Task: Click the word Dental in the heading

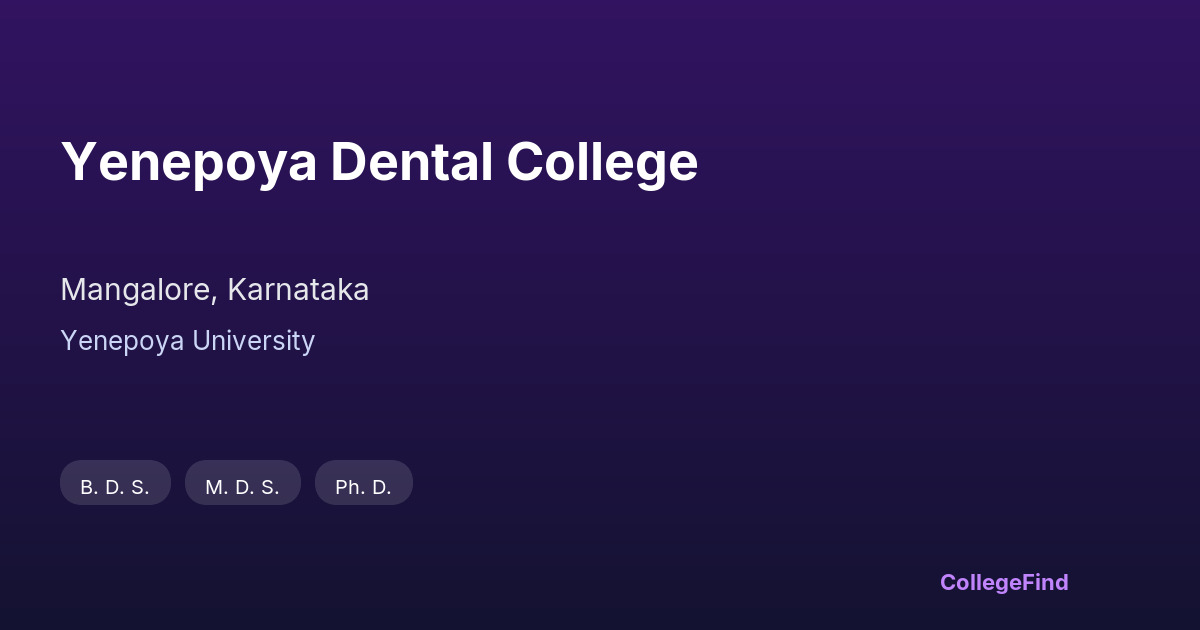Action: point(412,162)
